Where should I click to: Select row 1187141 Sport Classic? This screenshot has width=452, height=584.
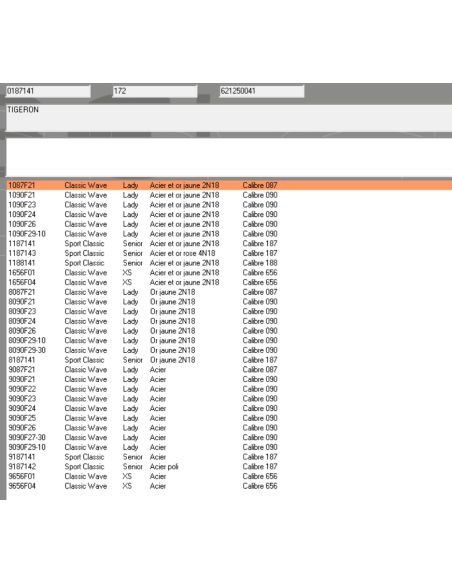click(229, 243)
